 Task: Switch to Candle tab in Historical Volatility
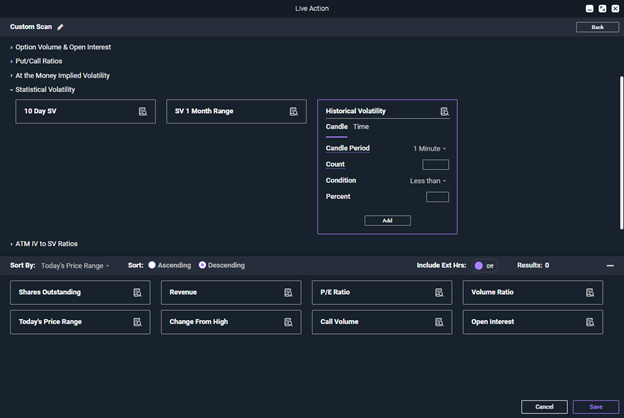pyautogui.click(x=337, y=127)
